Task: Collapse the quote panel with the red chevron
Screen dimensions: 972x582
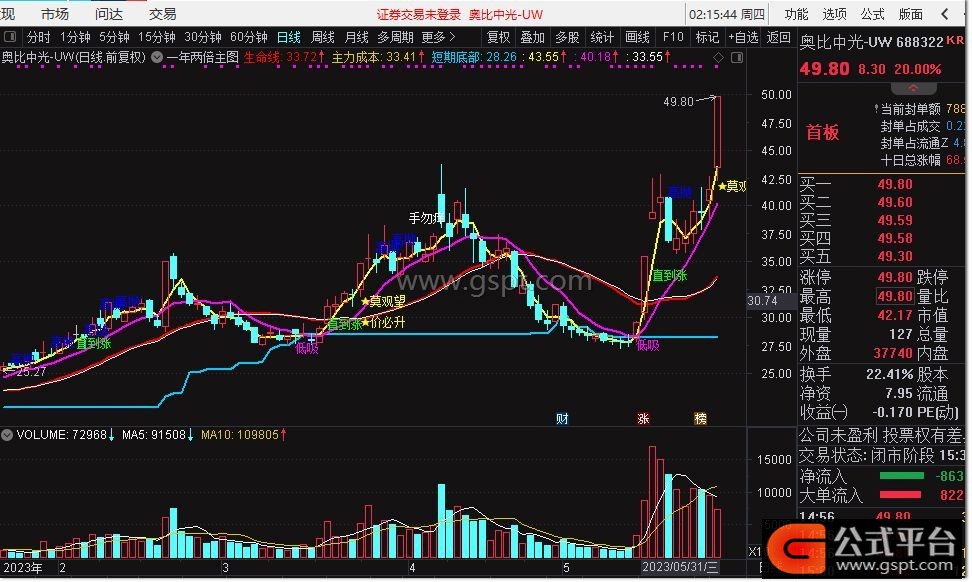Action: [x=913, y=89]
